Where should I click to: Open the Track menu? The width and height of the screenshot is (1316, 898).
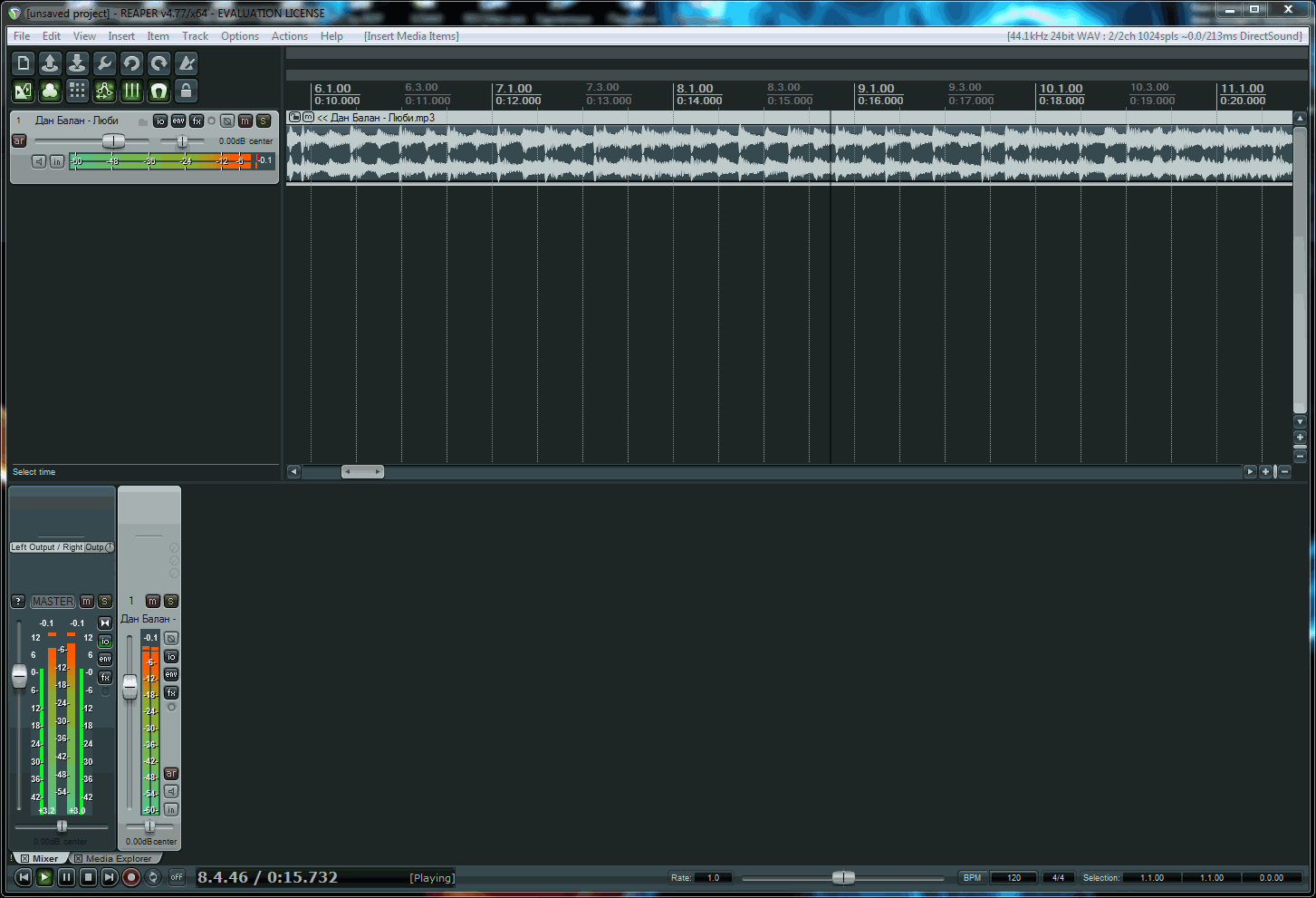(x=195, y=36)
